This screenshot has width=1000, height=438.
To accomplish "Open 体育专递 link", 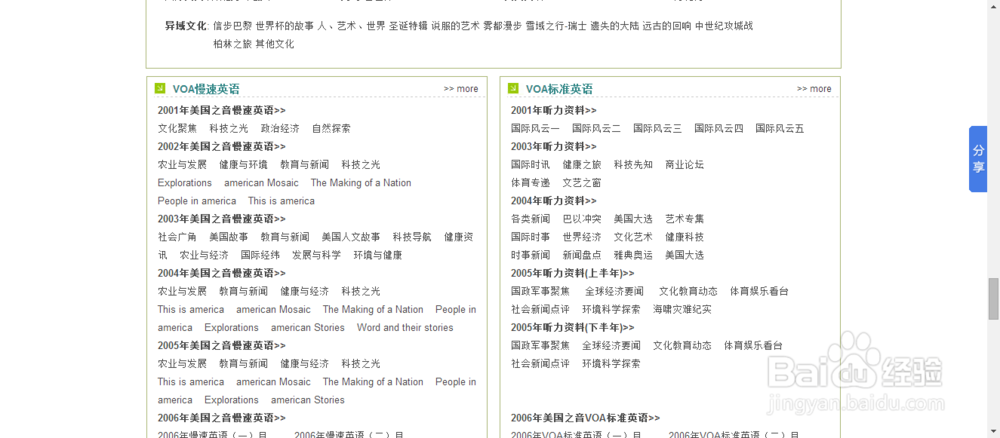I will point(531,182).
